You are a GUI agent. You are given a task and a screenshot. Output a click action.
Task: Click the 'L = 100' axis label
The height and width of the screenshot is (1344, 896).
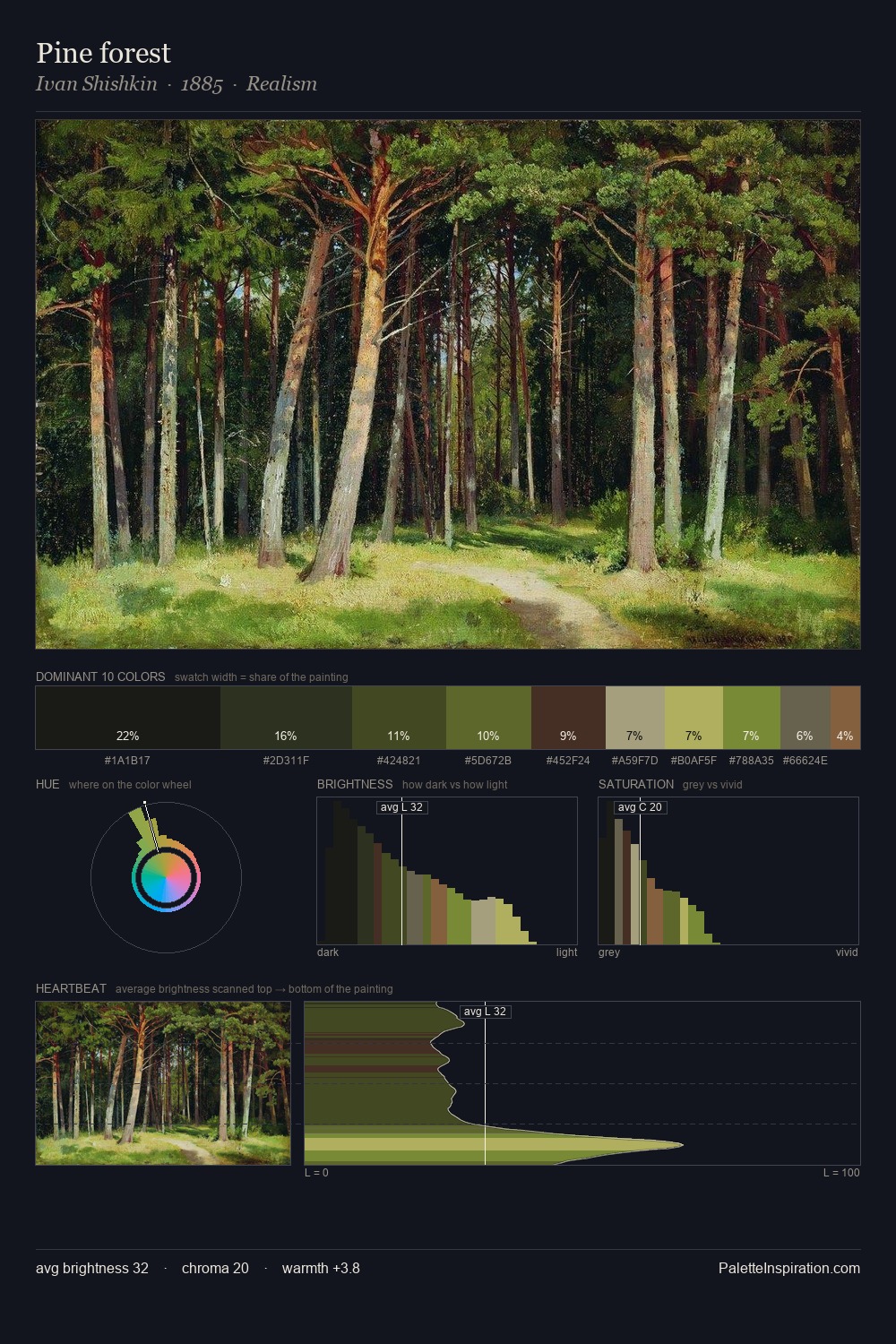click(x=841, y=1172)
